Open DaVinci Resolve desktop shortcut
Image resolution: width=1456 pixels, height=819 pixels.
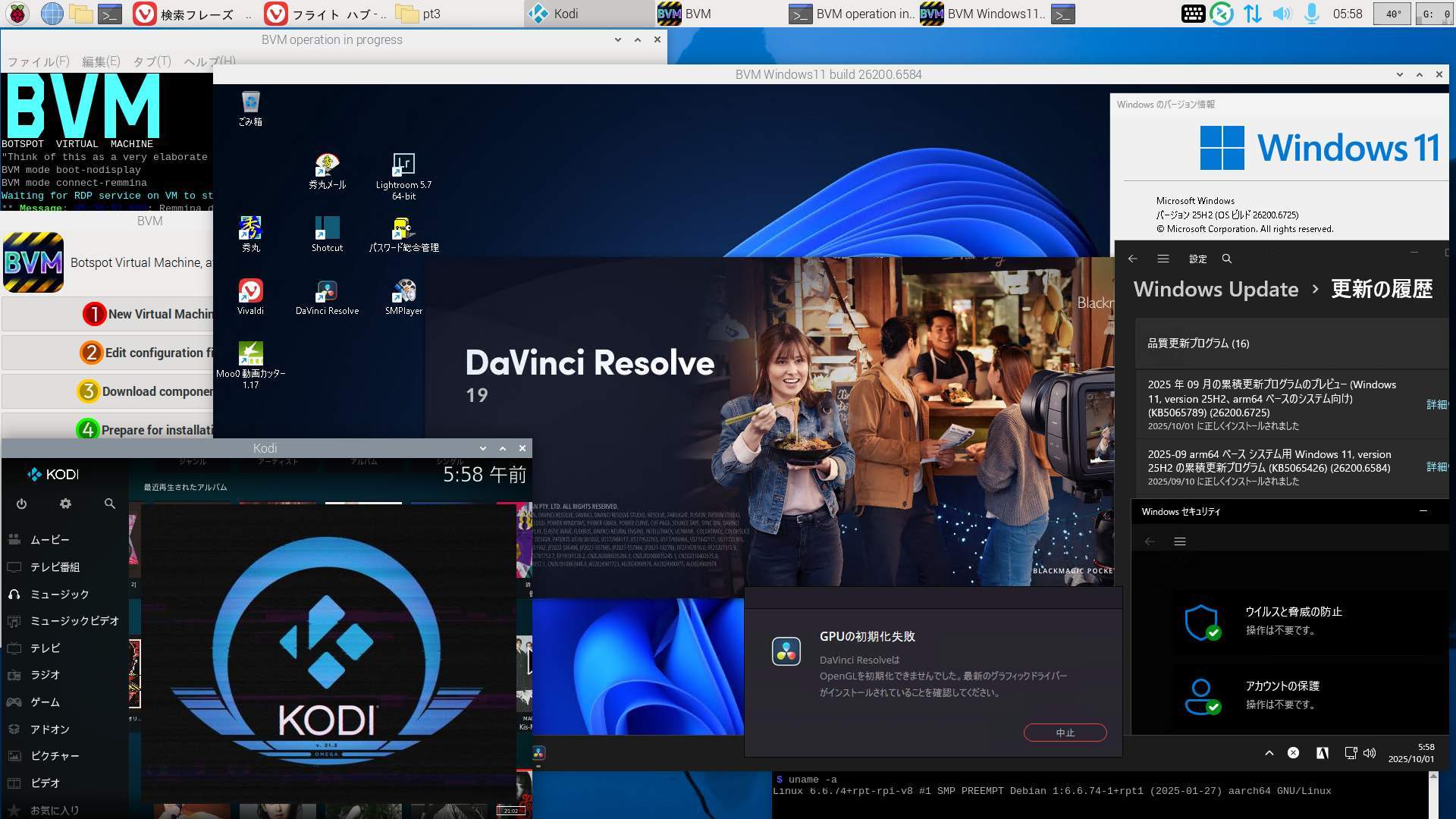click(x=327, y=297)
